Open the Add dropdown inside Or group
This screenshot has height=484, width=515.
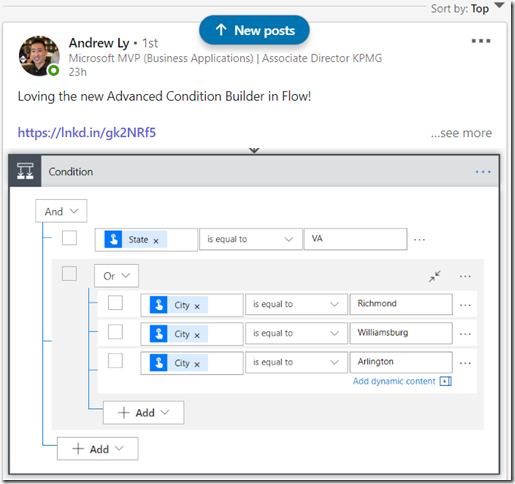click(143, 412)
